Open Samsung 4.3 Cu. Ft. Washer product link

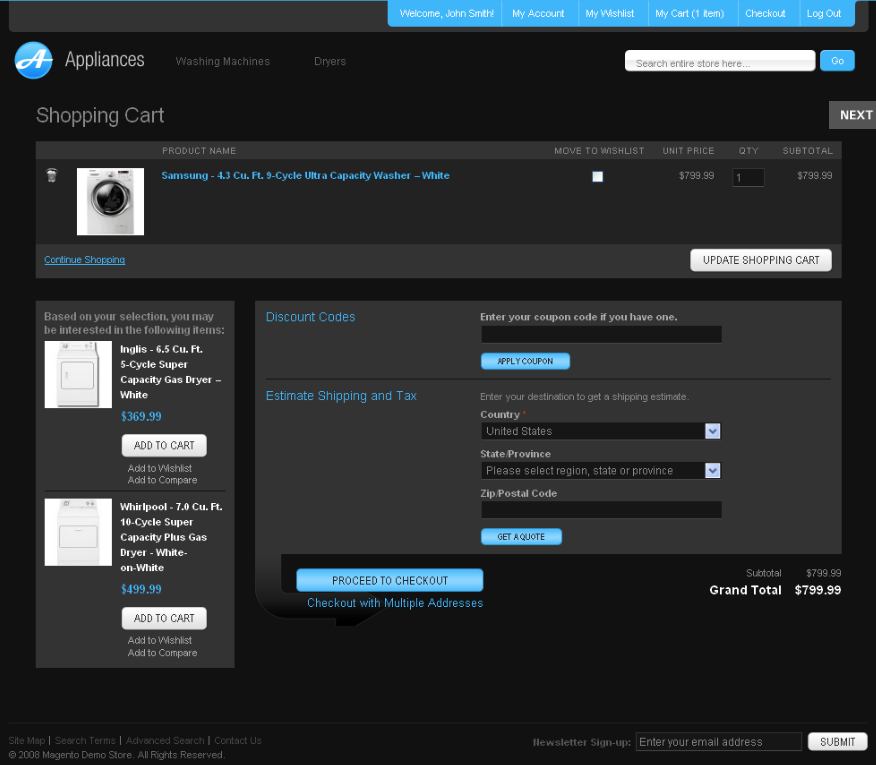coord(305,175)
